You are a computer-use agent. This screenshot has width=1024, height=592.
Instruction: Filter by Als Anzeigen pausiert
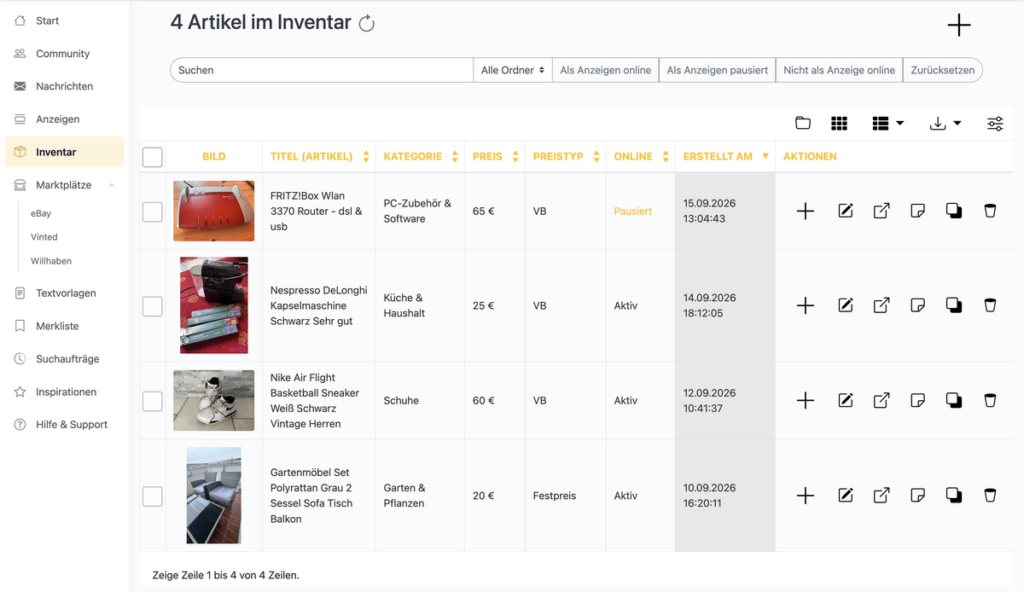[x=717, y=70]
